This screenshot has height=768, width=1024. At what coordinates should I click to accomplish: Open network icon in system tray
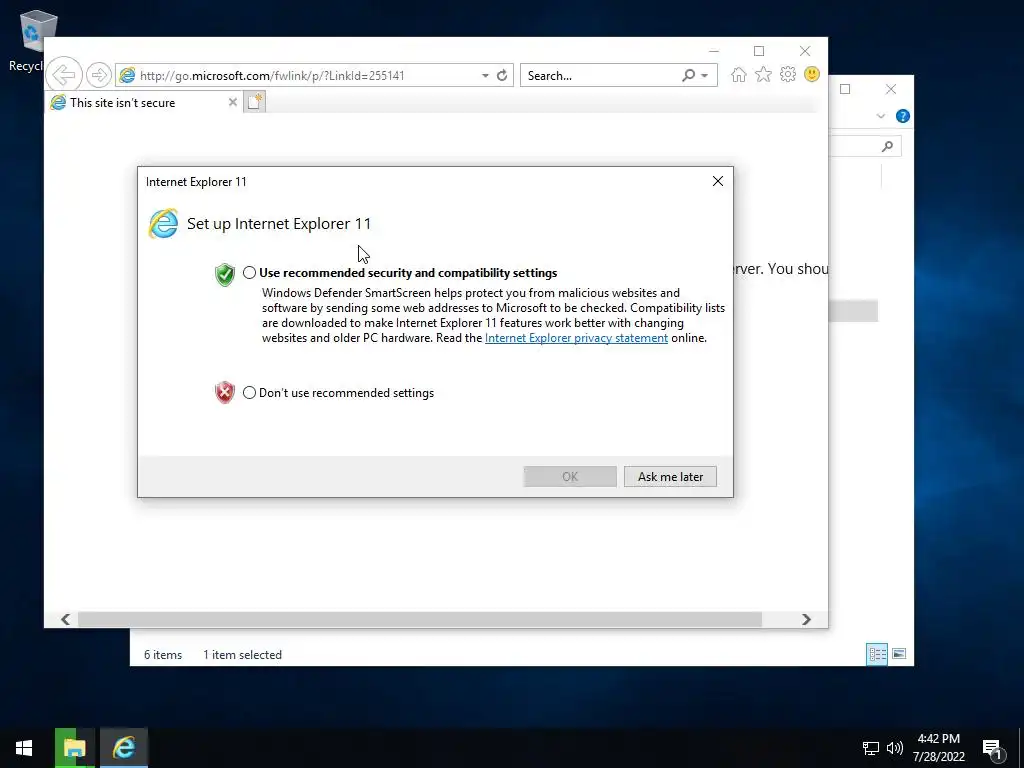[x=871, y=748]
